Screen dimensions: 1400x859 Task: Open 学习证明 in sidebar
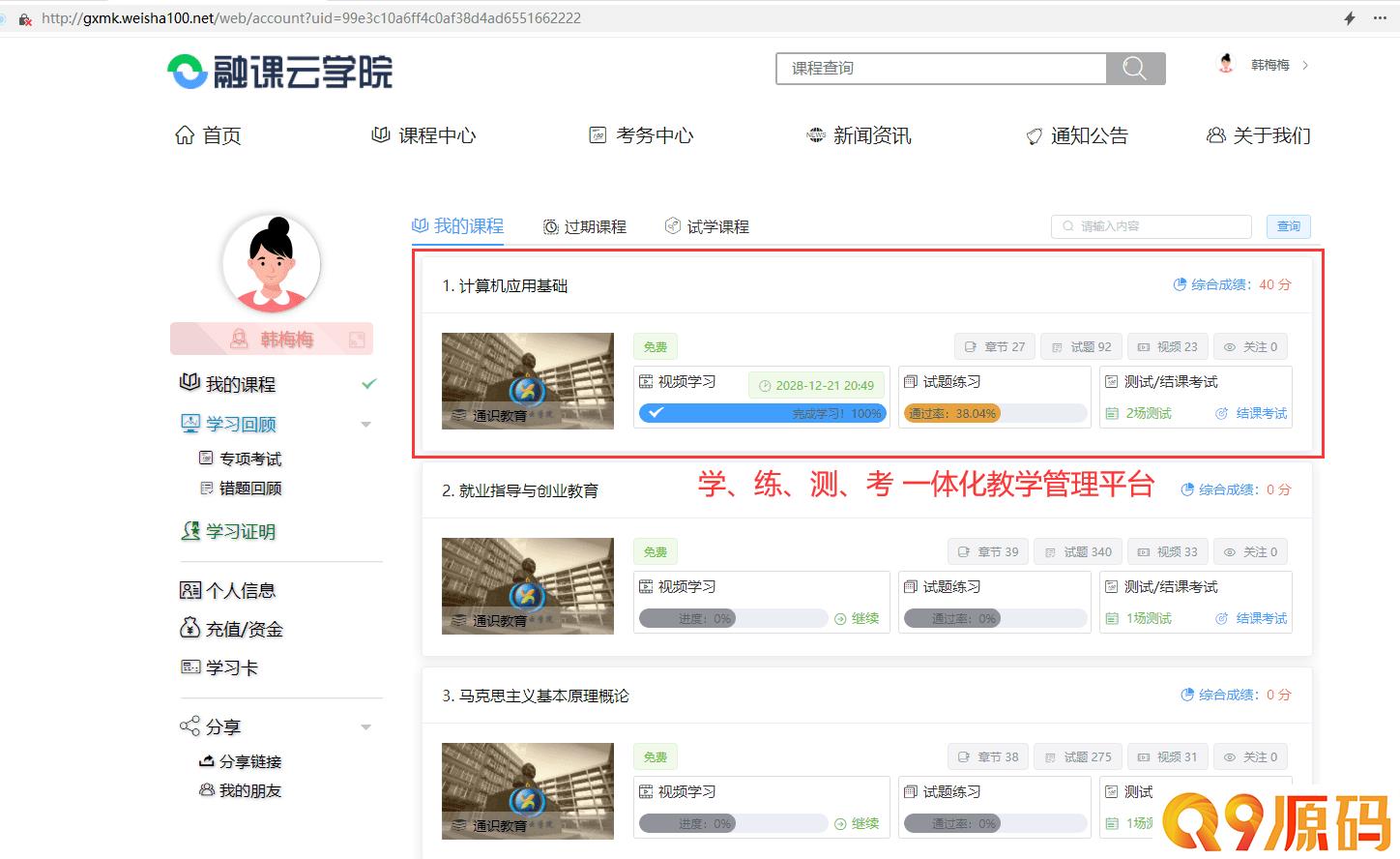228,531
